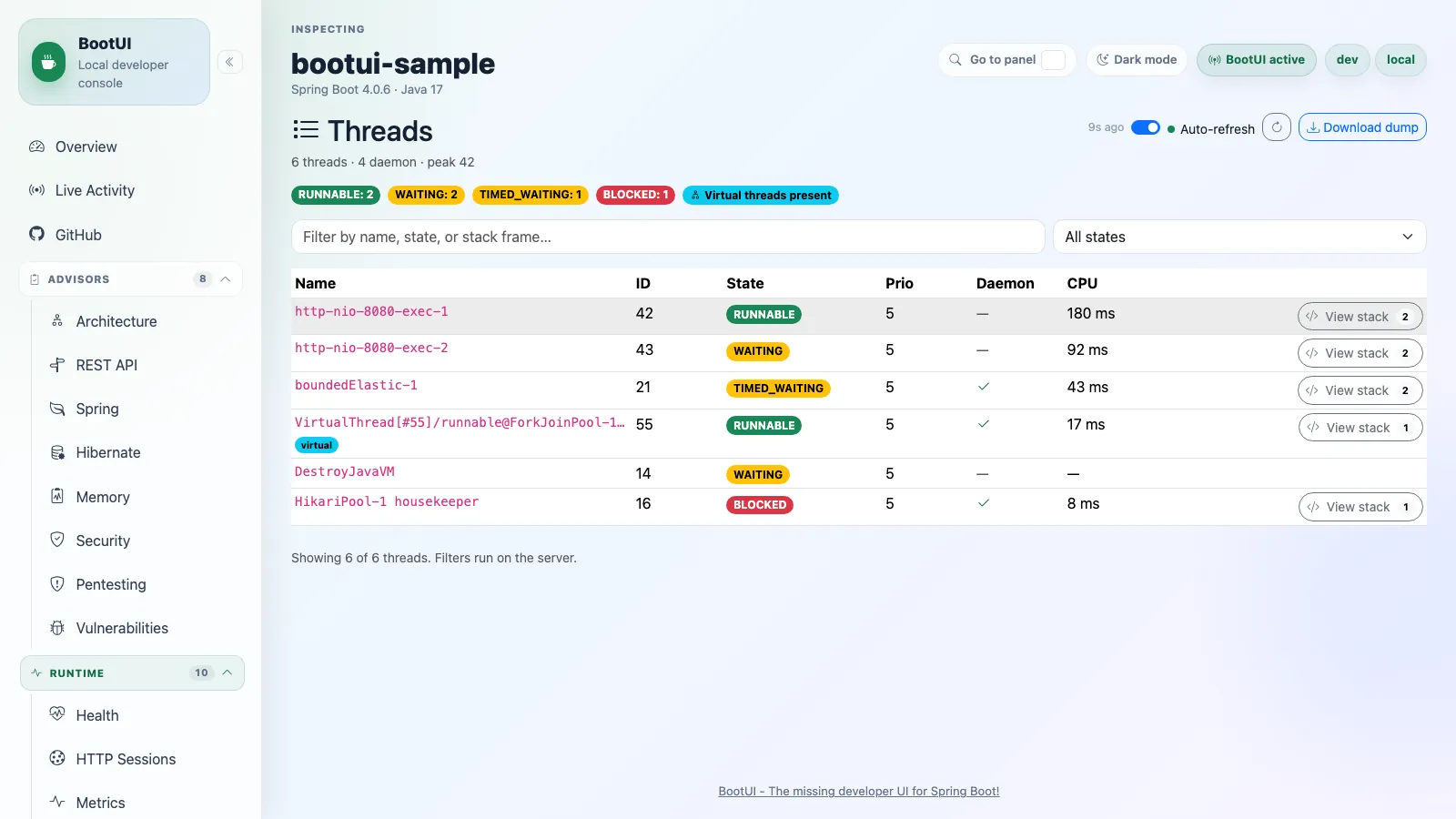
Task: Click the Architecture icon in sidebar
Action: (57, 320)
